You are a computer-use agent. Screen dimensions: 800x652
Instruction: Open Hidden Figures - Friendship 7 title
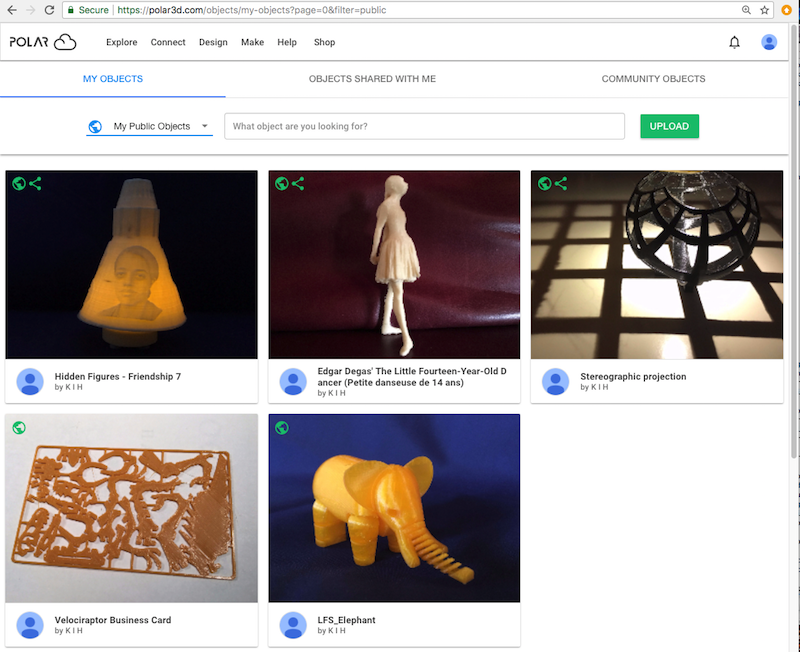(x=118, y=377)
